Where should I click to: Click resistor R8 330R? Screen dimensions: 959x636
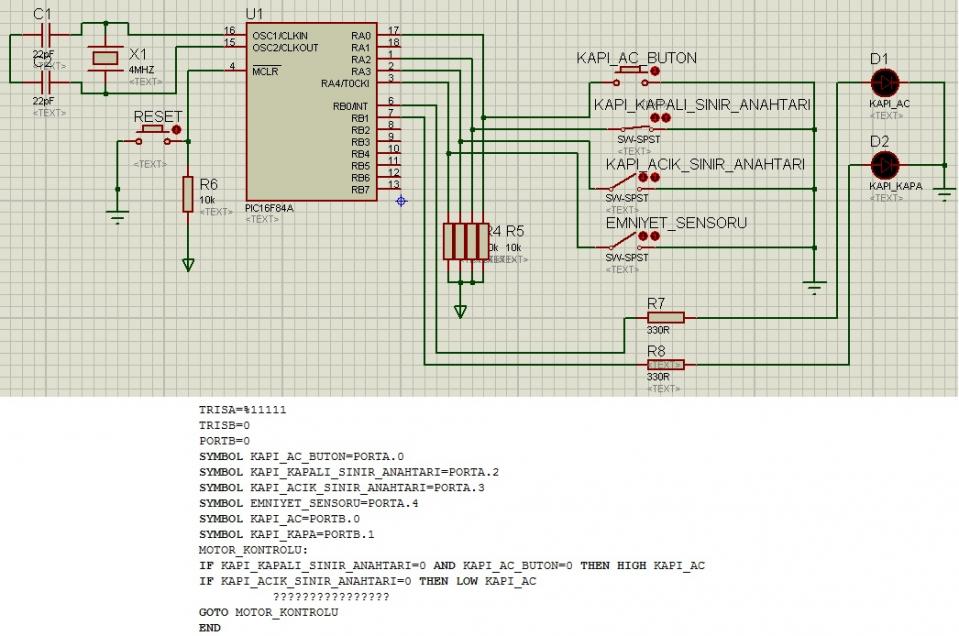click(x=665, y=365)
